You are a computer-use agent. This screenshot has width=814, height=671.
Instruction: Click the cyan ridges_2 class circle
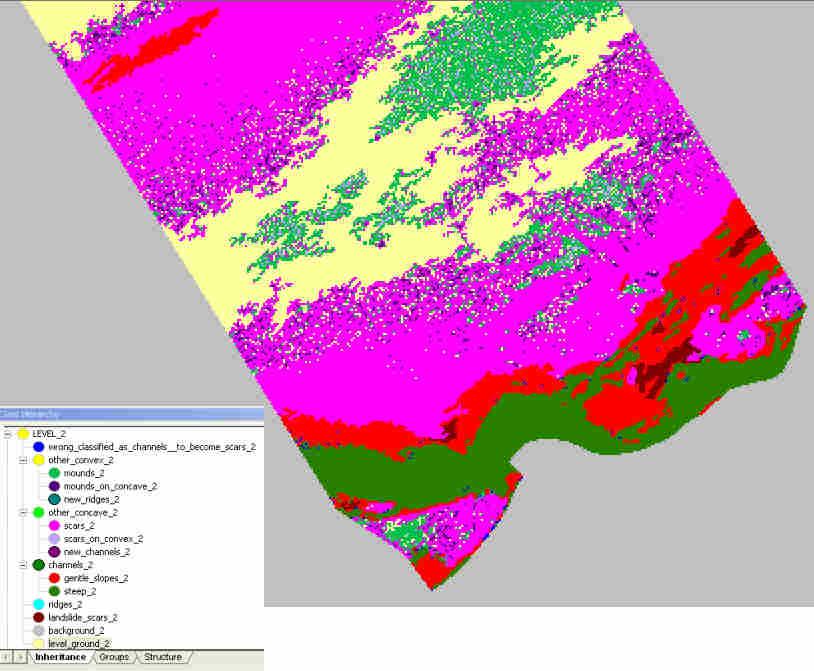click(38, 604)
